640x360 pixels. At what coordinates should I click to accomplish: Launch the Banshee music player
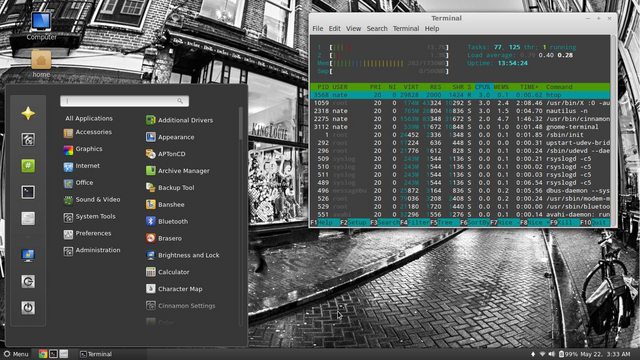click(x=165, y=204)
